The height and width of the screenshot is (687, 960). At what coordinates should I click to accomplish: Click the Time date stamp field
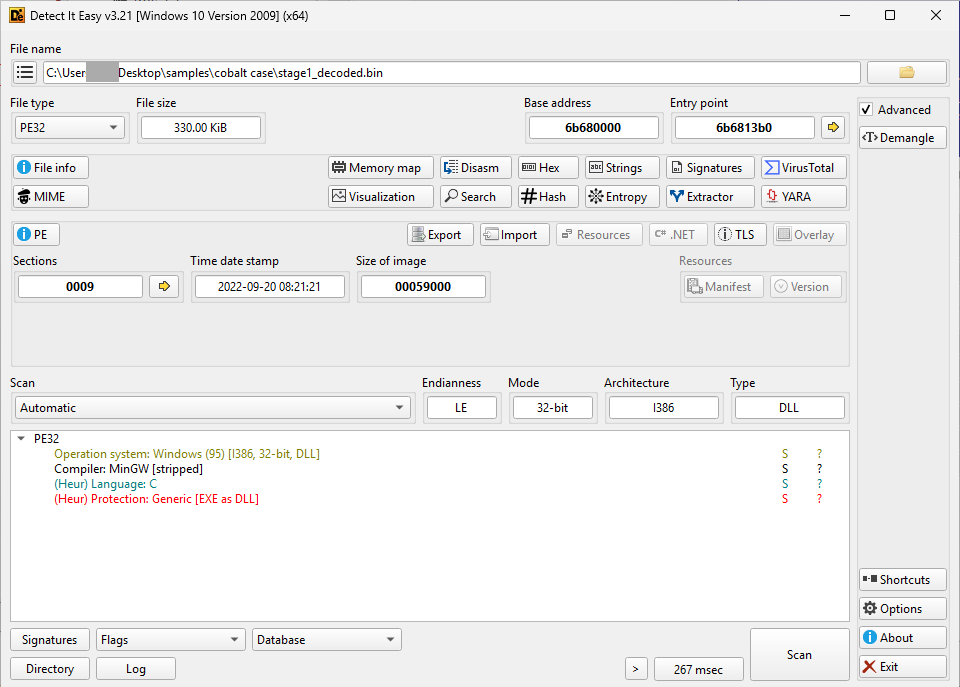pos(269,287)
